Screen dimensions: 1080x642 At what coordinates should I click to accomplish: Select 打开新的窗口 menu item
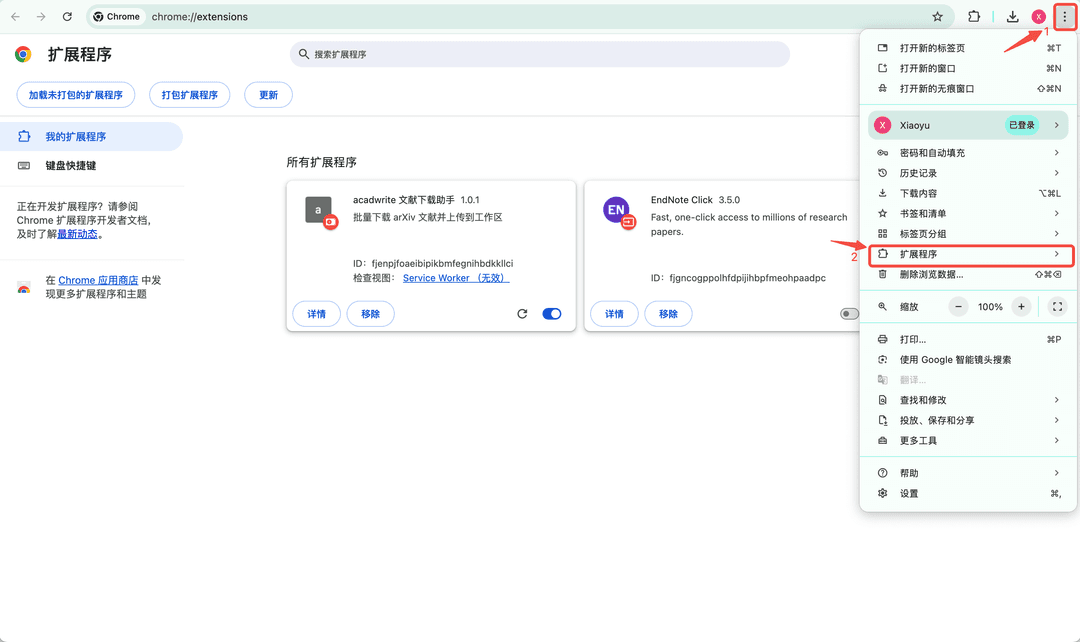click(x=968, y=68)
